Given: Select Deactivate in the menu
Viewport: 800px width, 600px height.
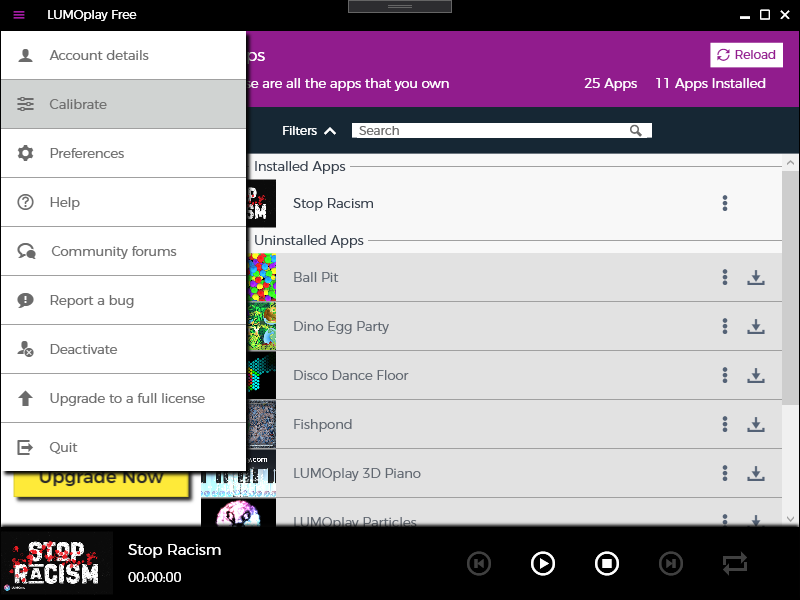Looking at the screenshot, I should [123, 349].
